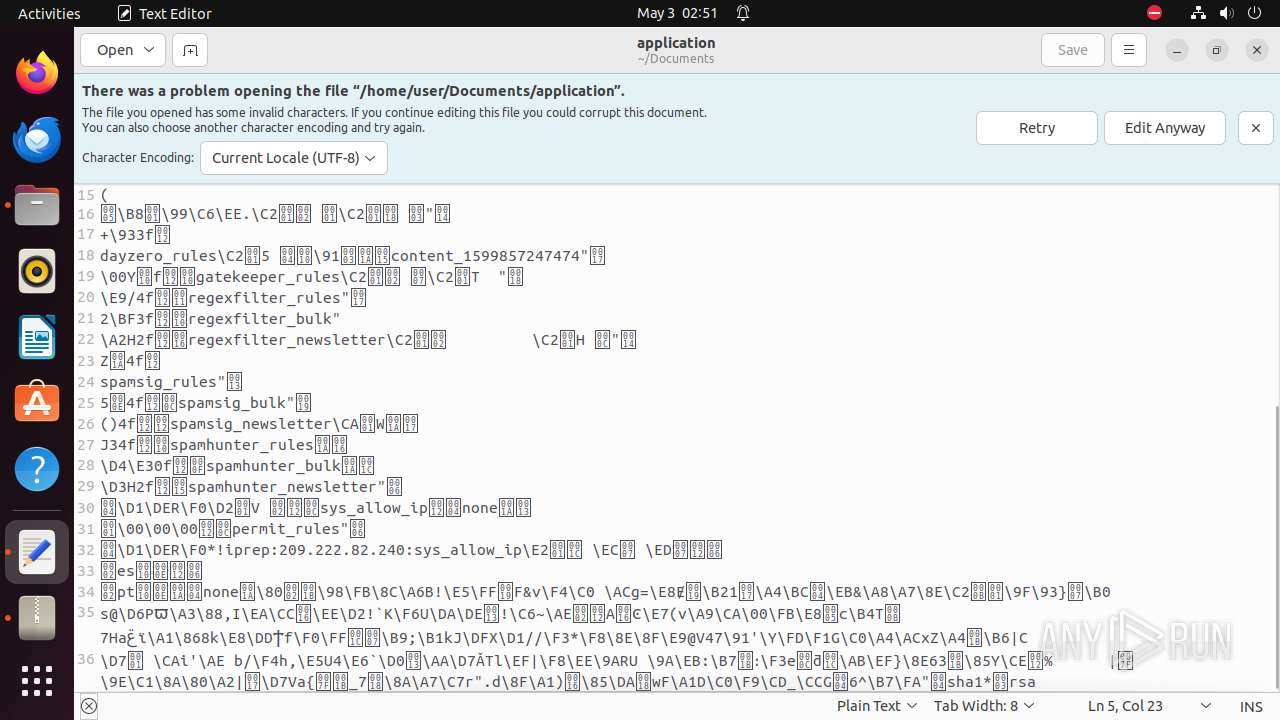The width and height of the screenshot is (1280, 720).
Task: Open the power tray icon
Action: click(1255, 13)
